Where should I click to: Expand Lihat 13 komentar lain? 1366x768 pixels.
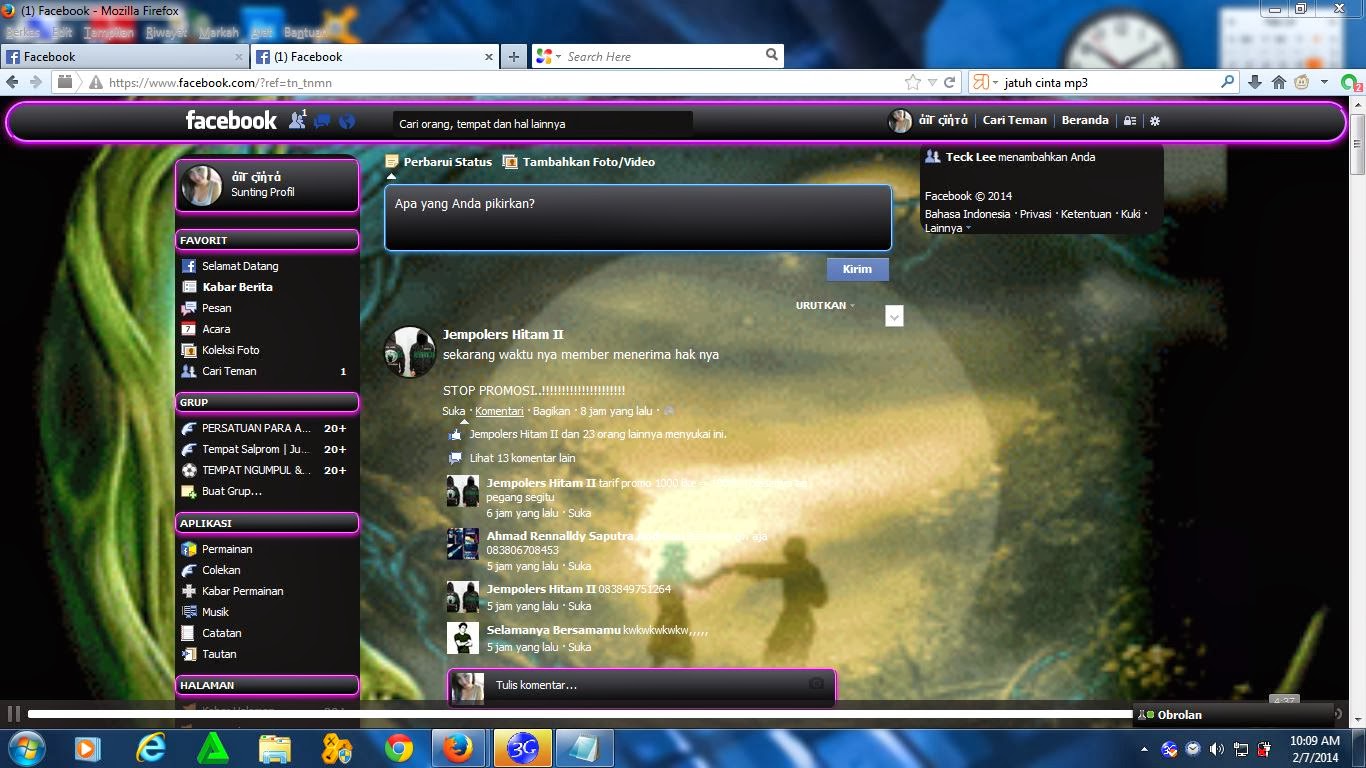click(x=522, y=458)
